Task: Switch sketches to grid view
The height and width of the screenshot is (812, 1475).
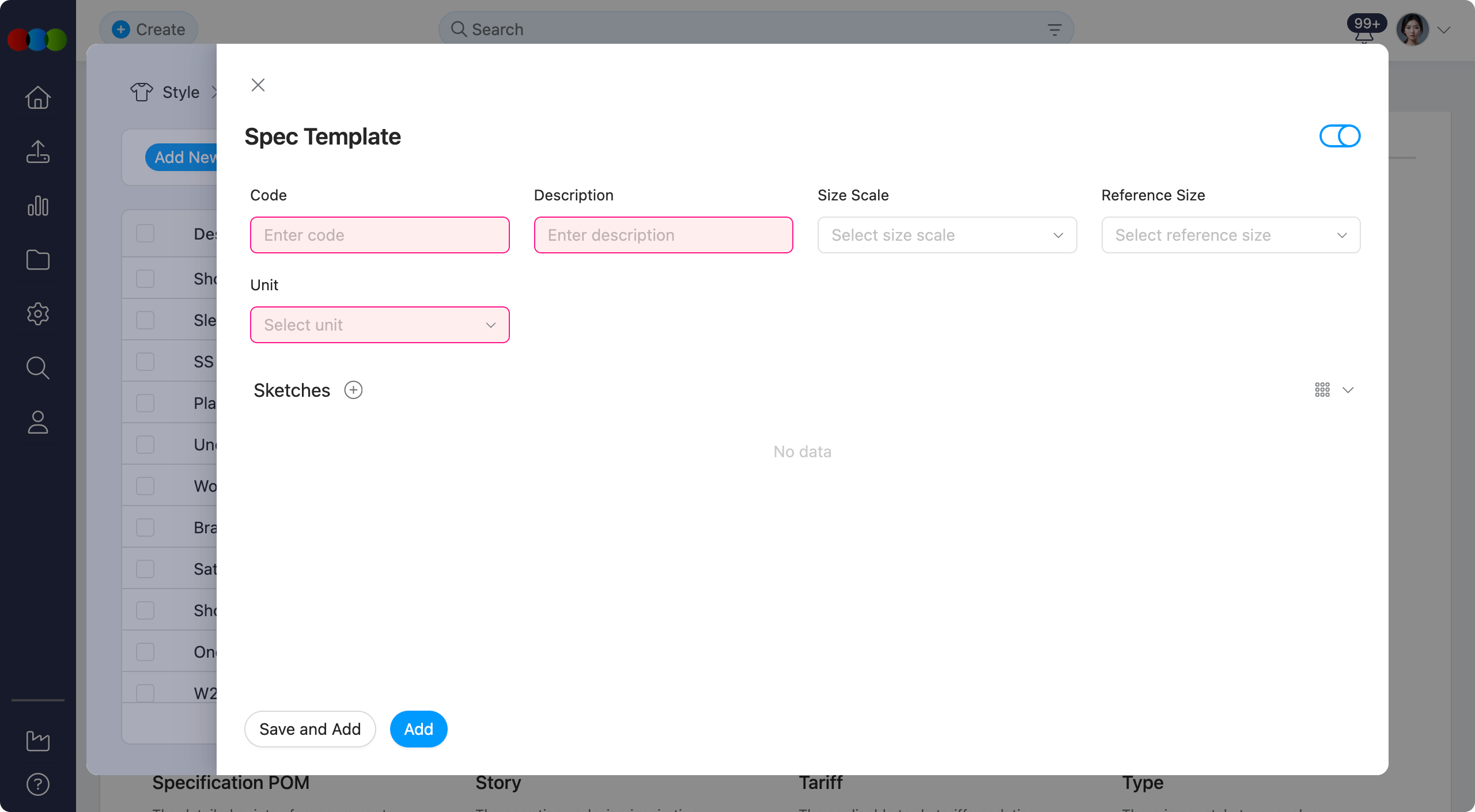Action: tap(1322, 390)
